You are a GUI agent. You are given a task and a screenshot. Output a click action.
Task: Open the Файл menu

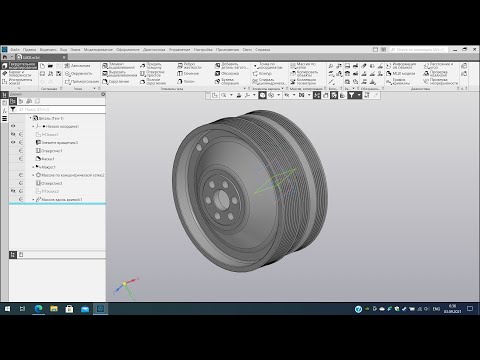tap(15, 49)
